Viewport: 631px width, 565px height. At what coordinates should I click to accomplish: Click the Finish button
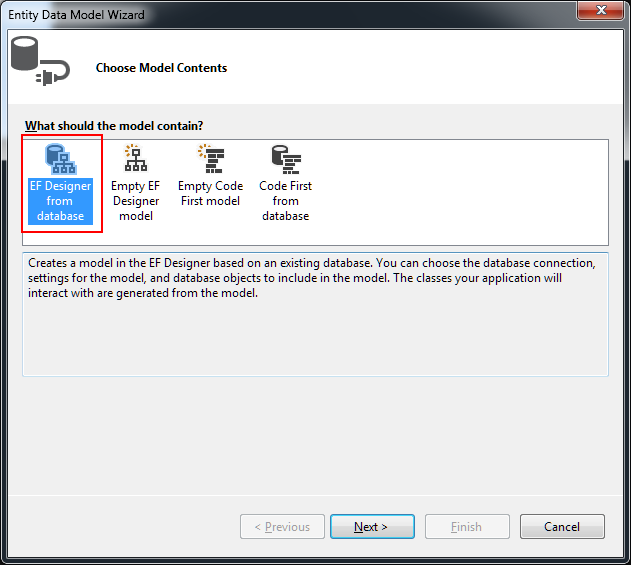pos(467,526)
